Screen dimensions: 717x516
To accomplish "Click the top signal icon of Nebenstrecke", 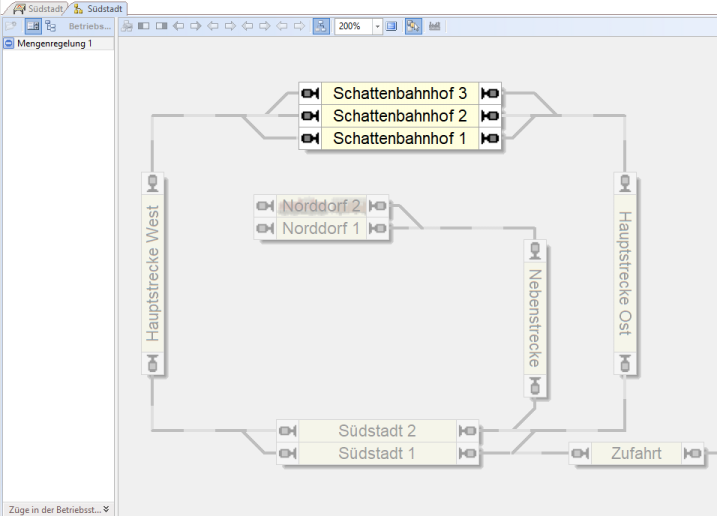I will coord(534,249).
